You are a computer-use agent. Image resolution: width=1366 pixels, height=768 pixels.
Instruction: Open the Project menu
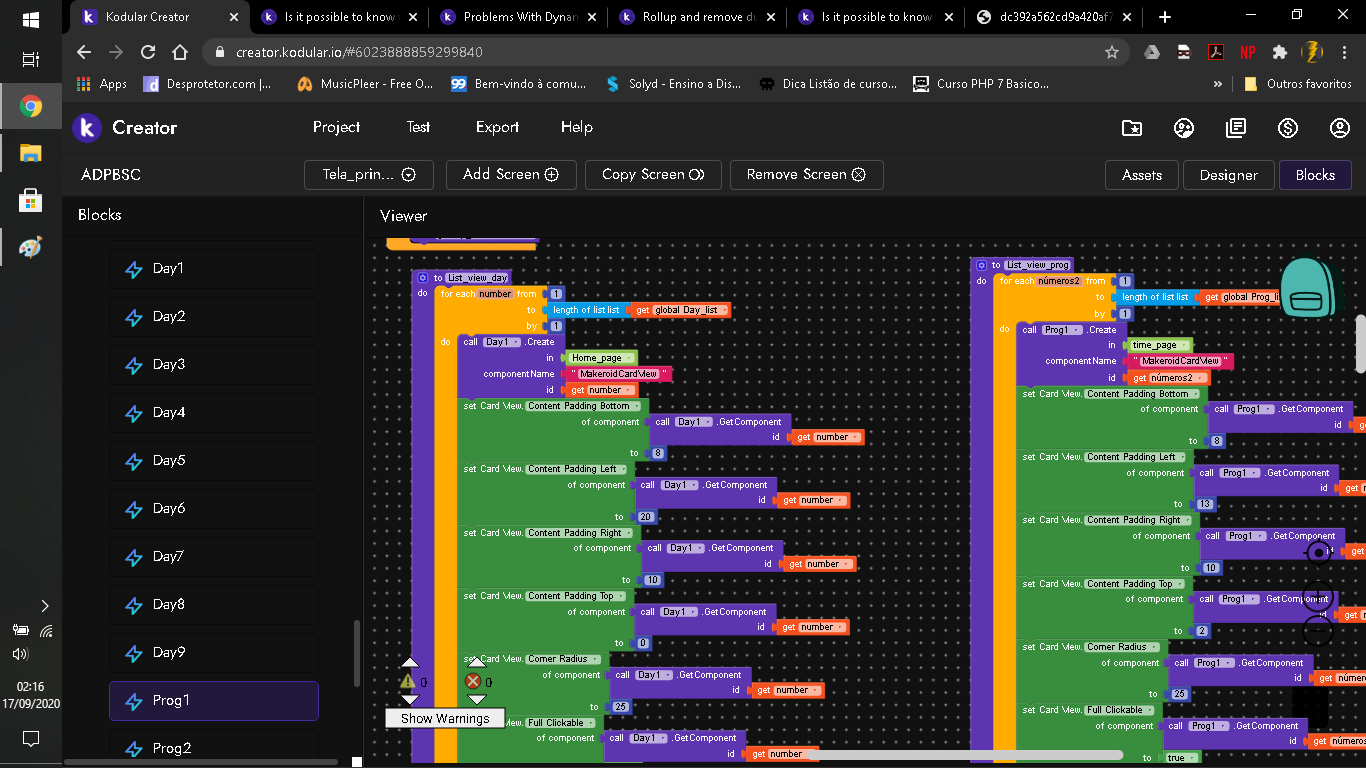pos(337,127)
